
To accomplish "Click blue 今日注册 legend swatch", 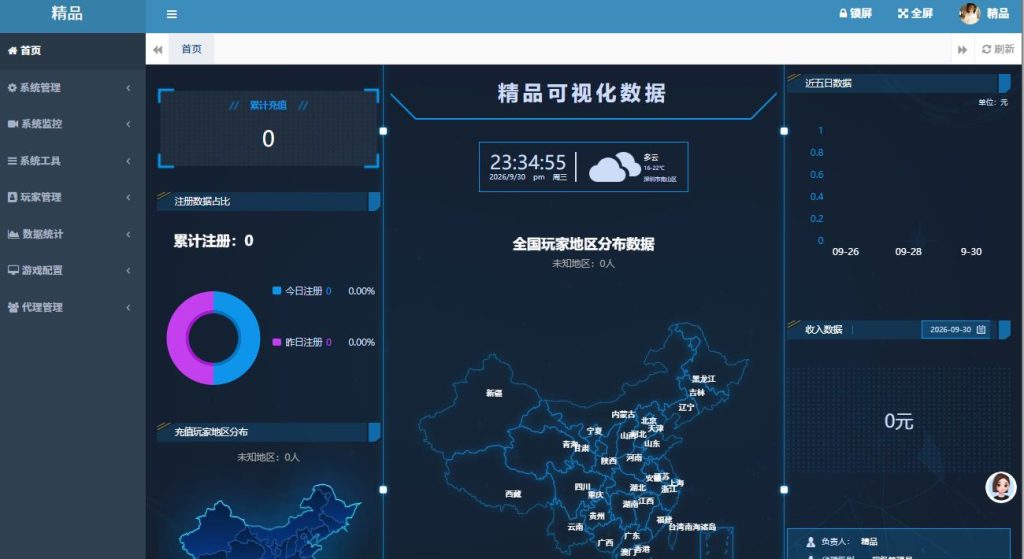I will [276, 291].
